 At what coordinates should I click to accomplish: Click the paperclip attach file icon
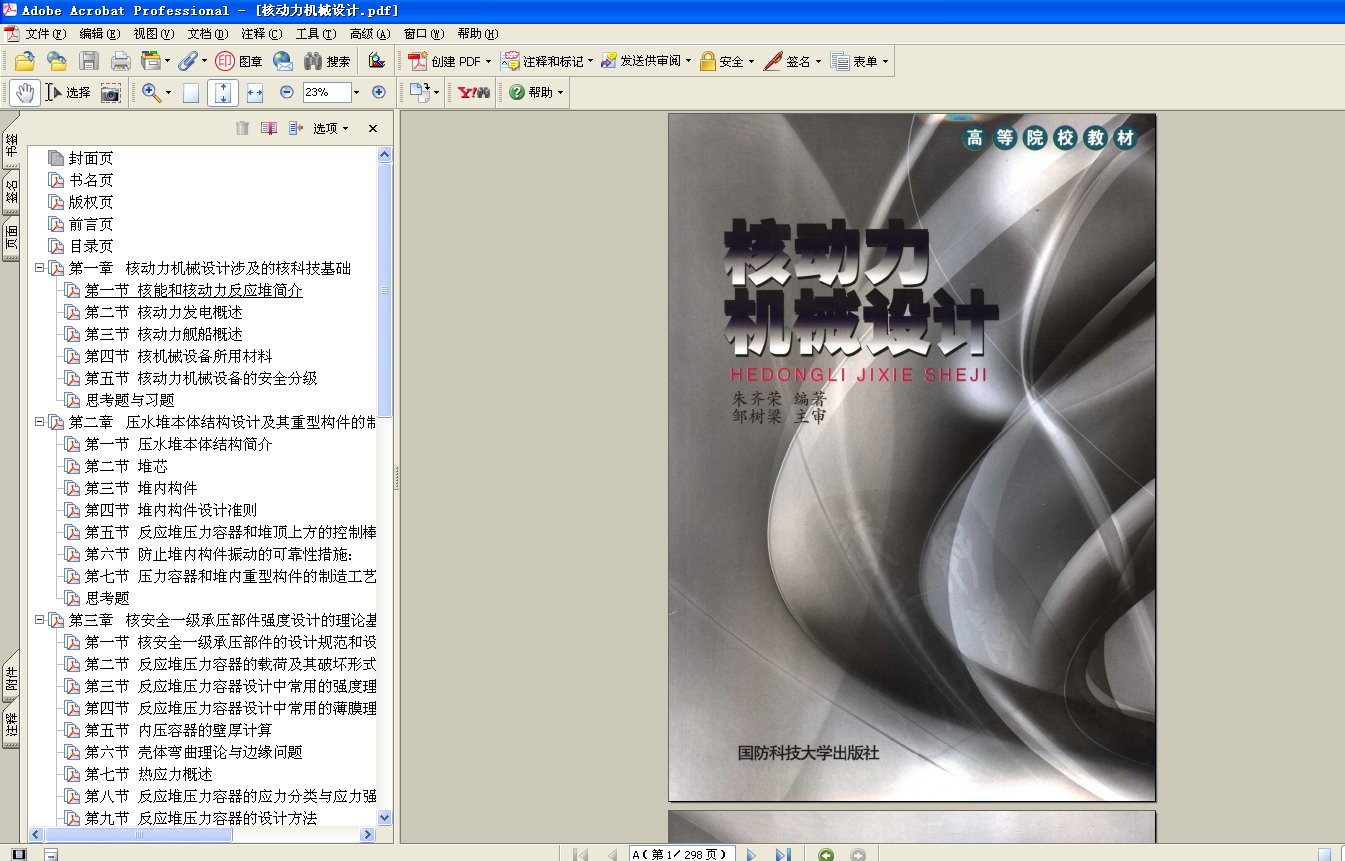tap(187, 61)
